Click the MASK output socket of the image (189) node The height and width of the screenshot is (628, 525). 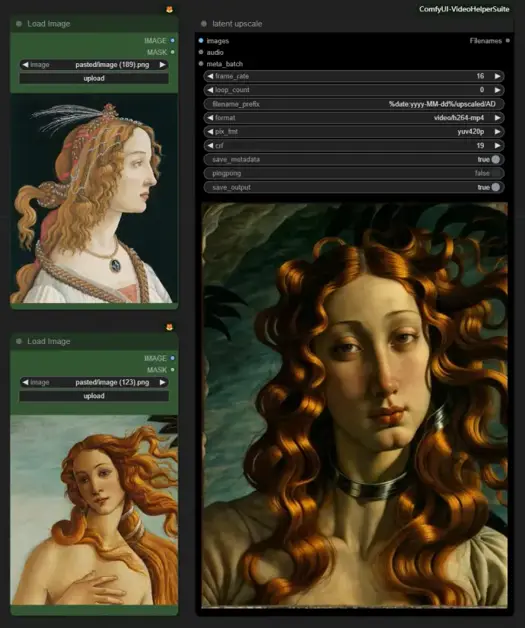pos(173,52)
